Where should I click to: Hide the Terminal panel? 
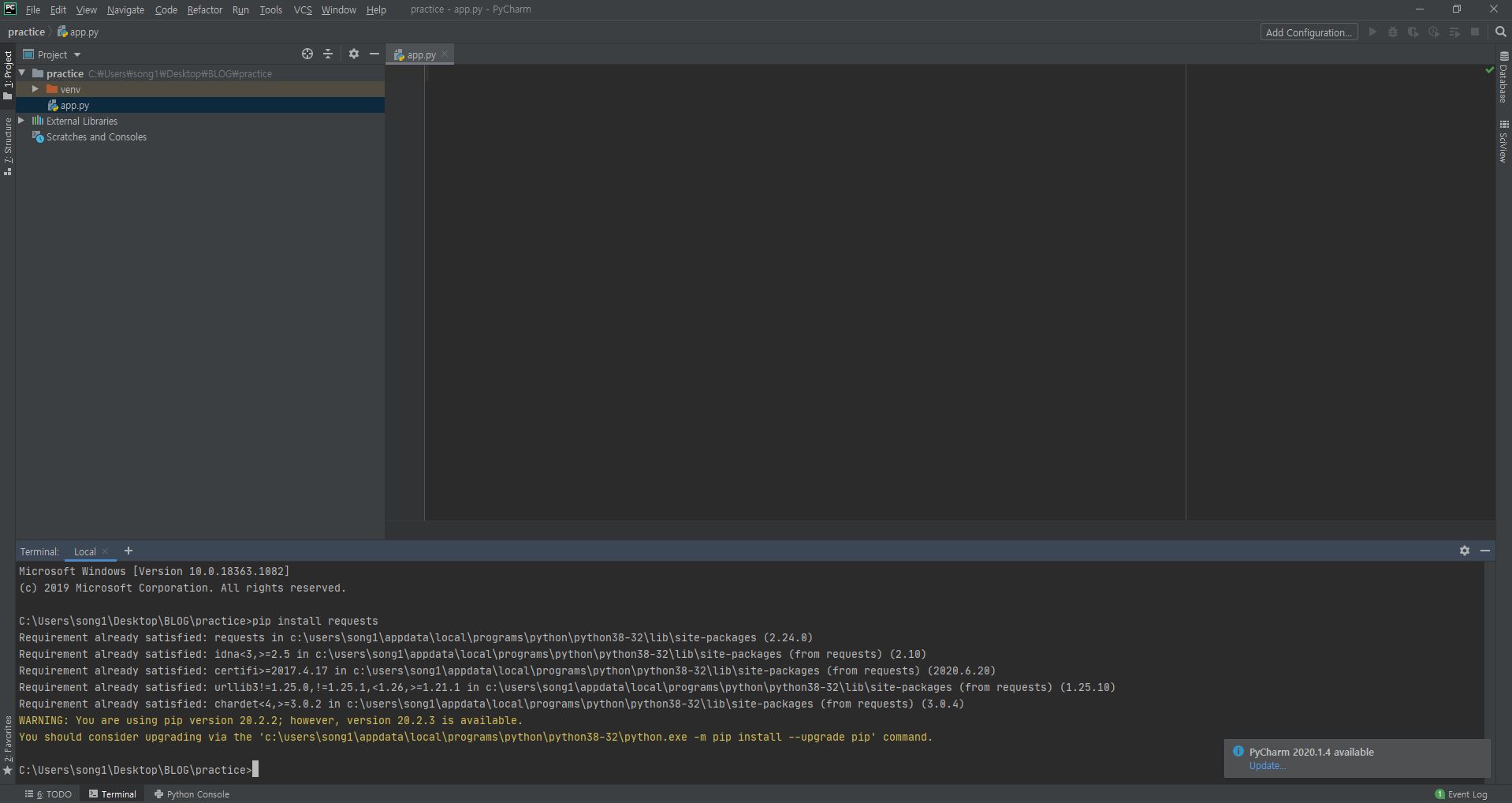tap(1485, 551)
